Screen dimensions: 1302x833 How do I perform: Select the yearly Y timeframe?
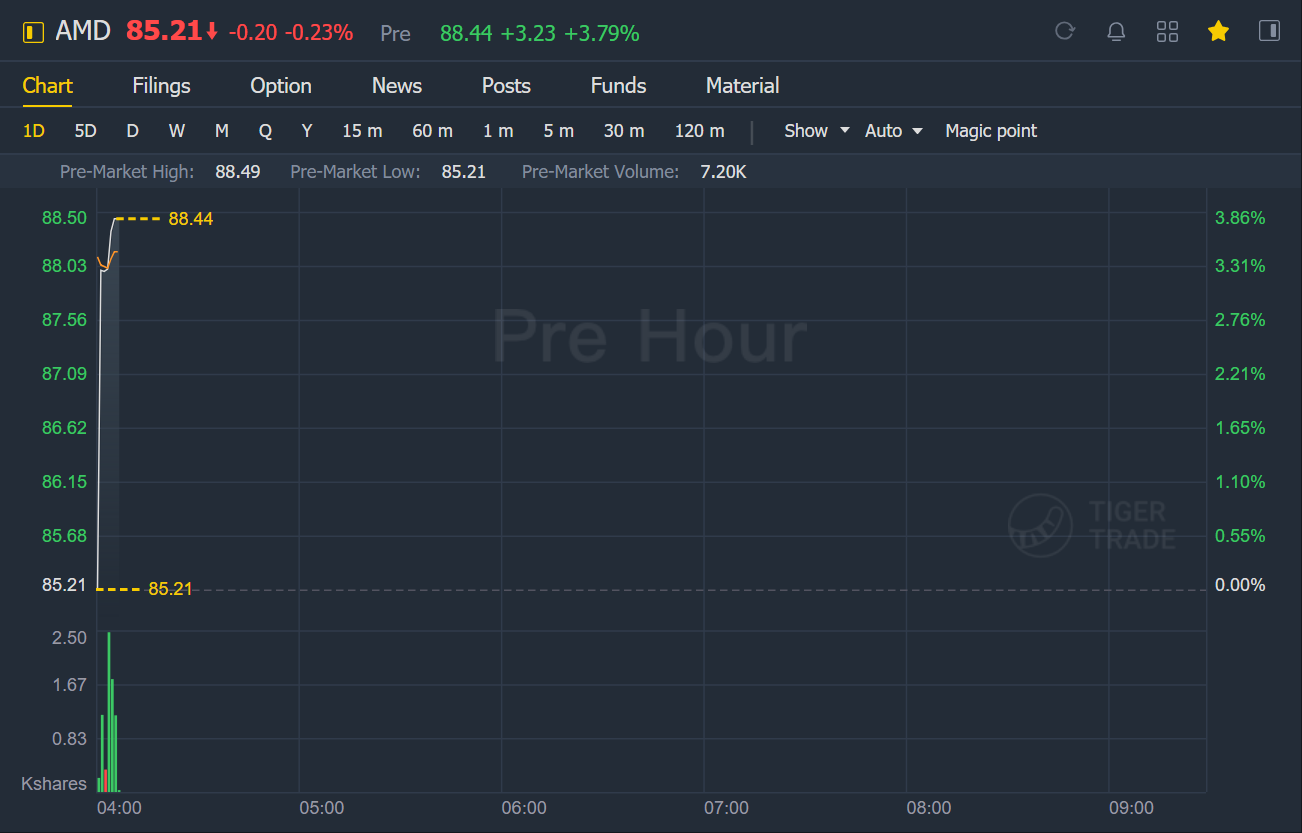(x=307, y=131)
